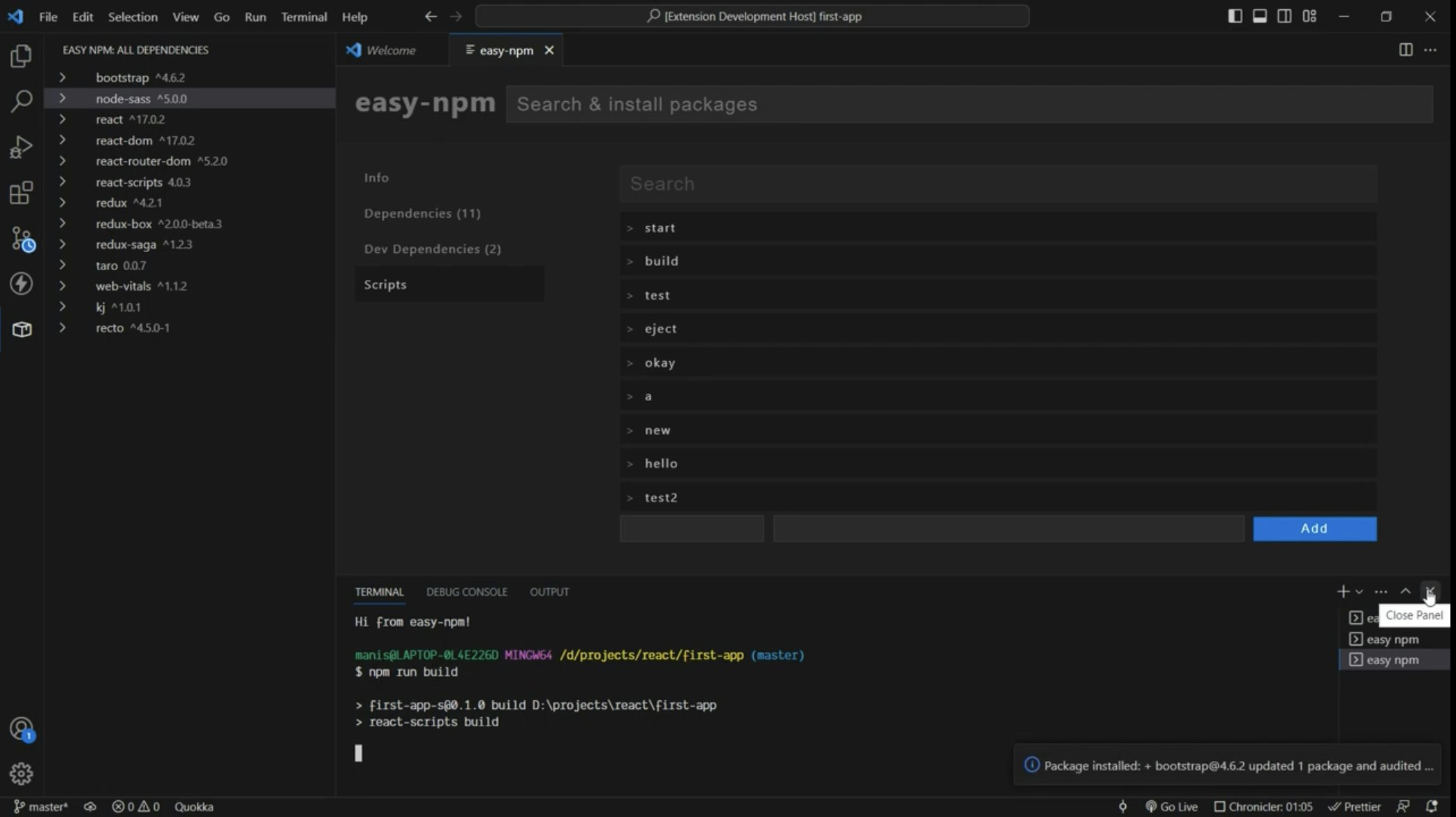Click Go Live in the status bar

point(1171,807)
